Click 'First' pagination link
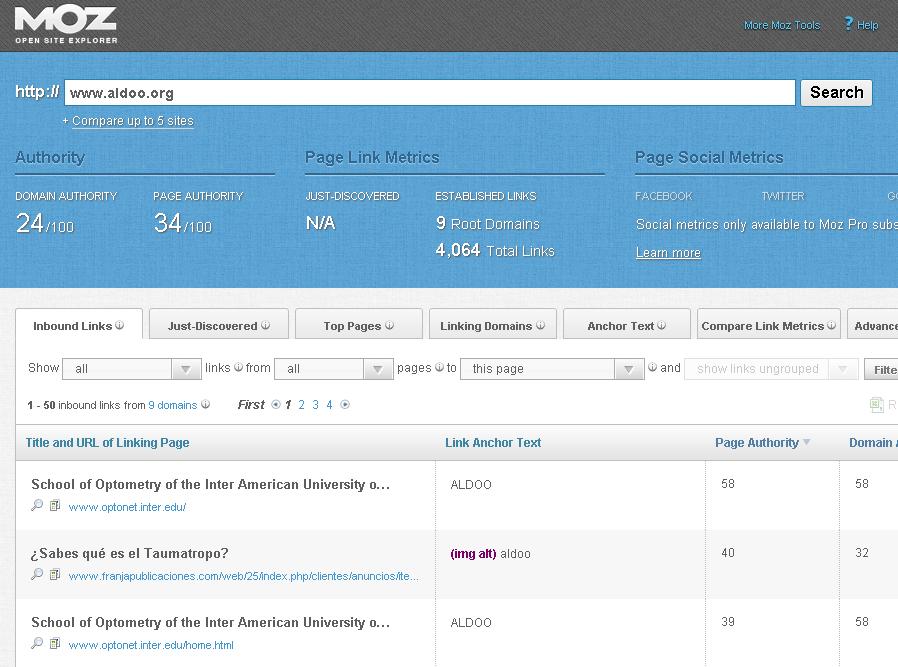The width and height of the screenshot is (898, 667). [251, 405]
